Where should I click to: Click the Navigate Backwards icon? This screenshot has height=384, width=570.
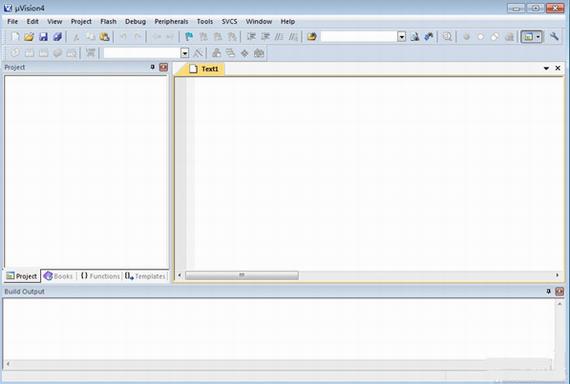[156, 37]
